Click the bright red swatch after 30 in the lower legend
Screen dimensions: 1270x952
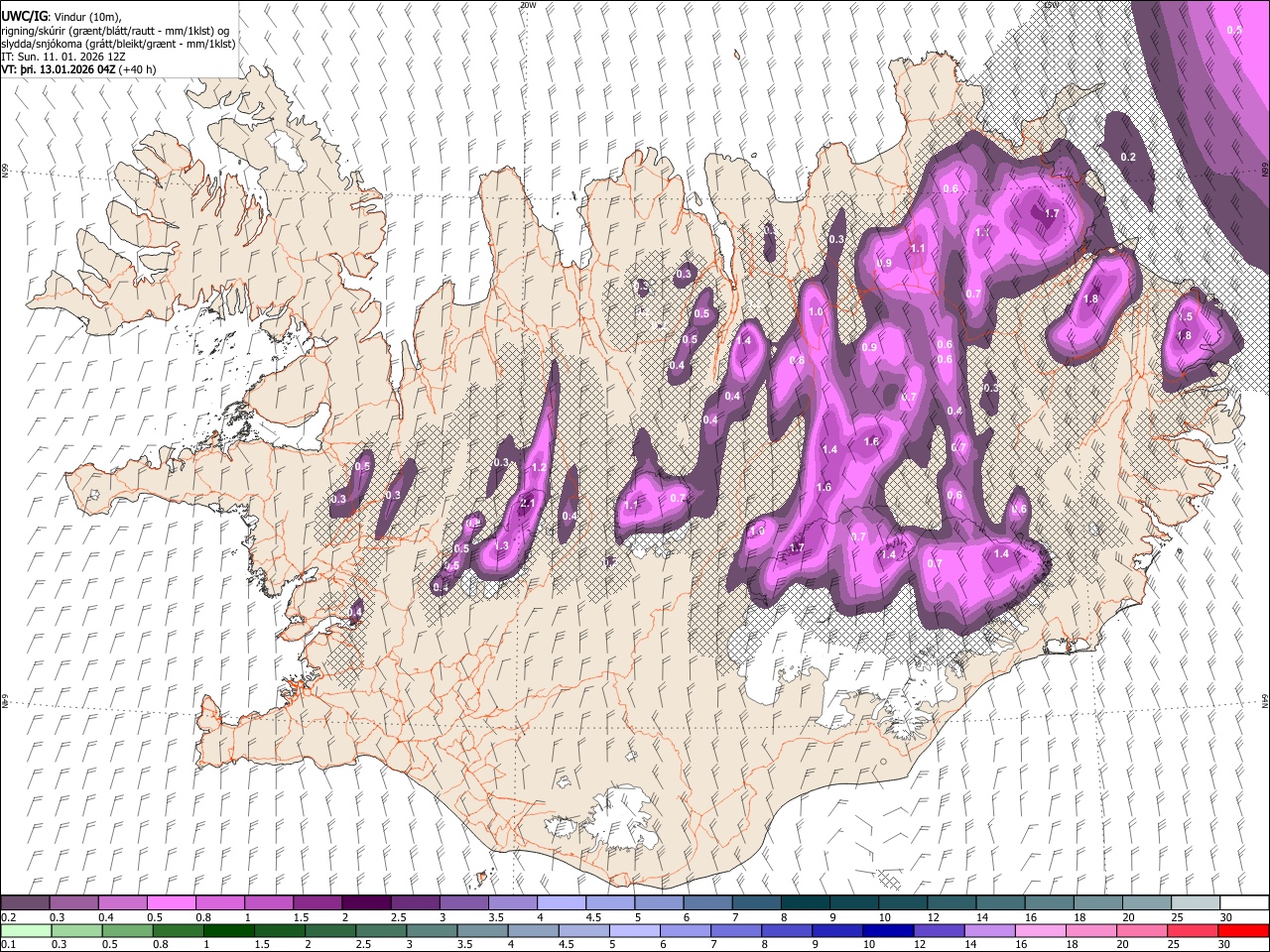click(1244, 931)
